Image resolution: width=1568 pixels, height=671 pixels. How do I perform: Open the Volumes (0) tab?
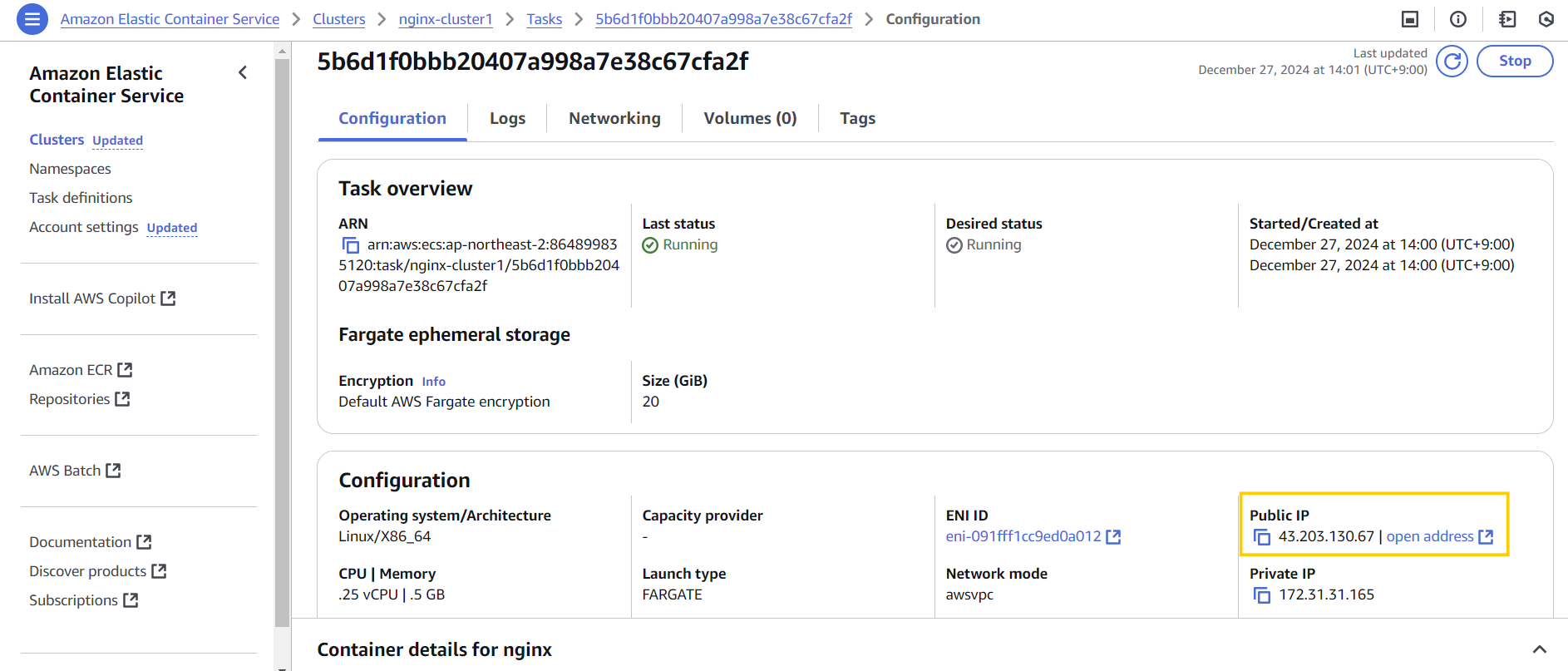coord(750,119)
